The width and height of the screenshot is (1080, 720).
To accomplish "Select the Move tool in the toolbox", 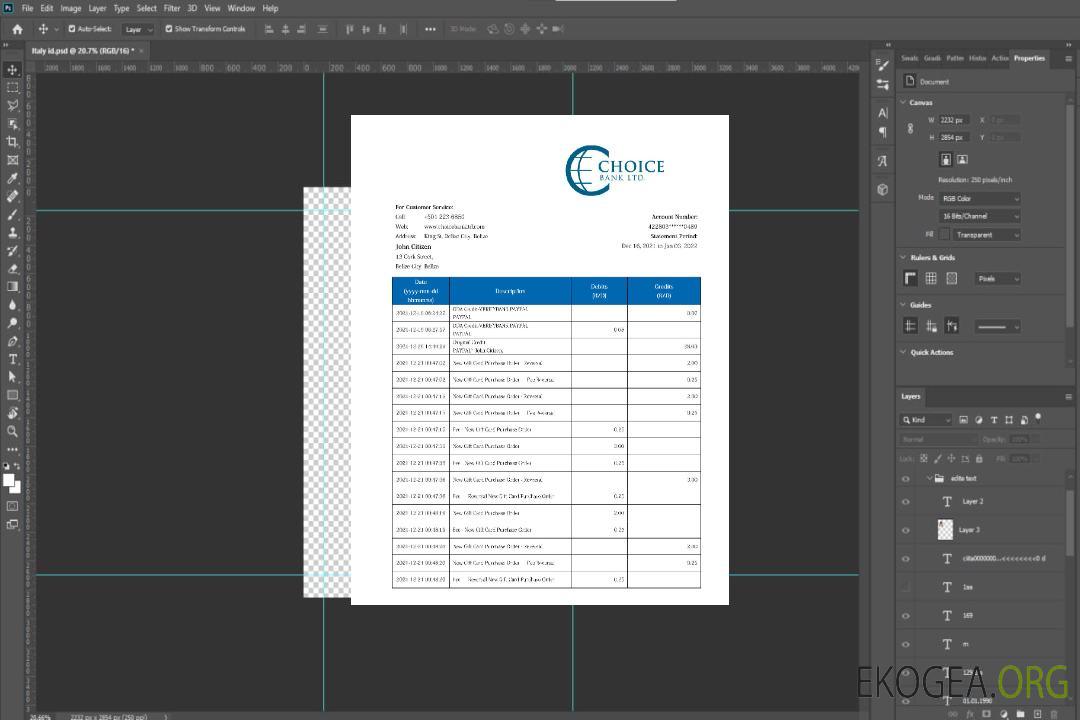I will [x=12, y=70].
